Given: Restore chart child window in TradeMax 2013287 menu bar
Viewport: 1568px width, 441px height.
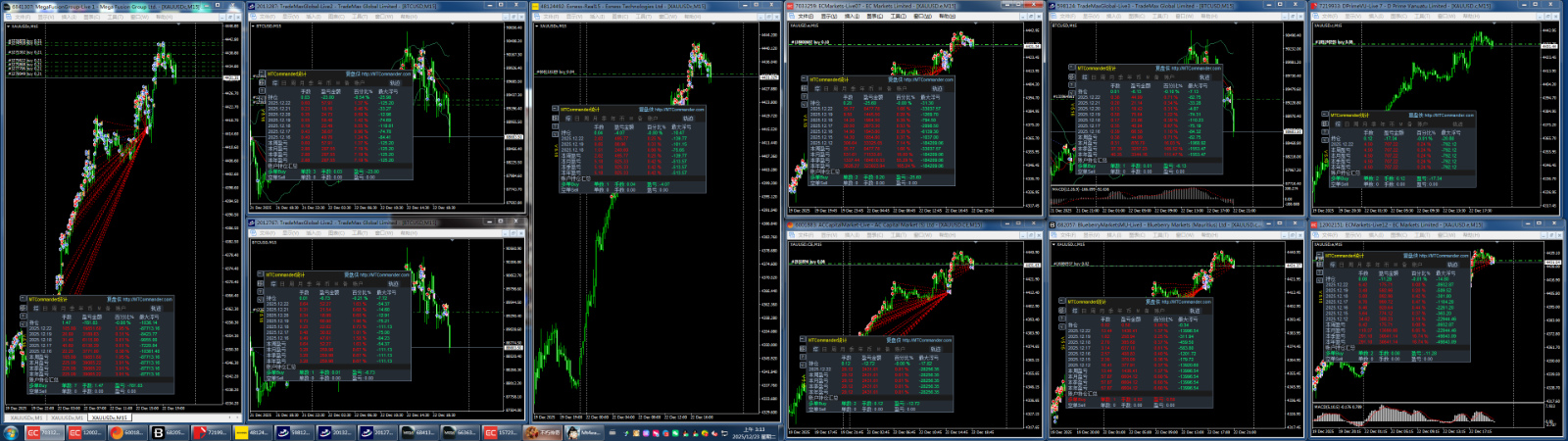Looking at the screenshot, I should coord(514,17).
